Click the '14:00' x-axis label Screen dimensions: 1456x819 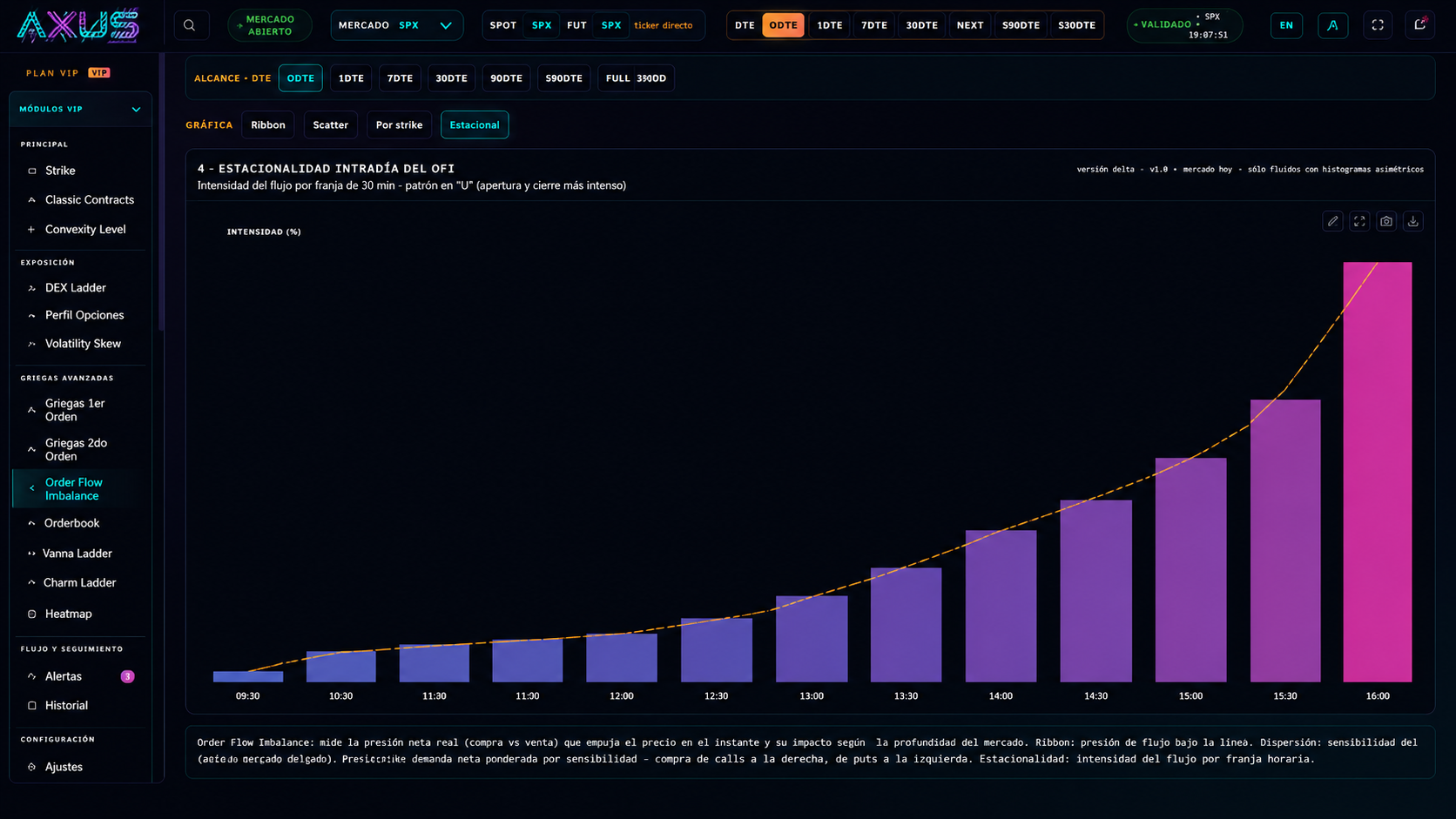pyautogui.click(x=1001, y=696)
